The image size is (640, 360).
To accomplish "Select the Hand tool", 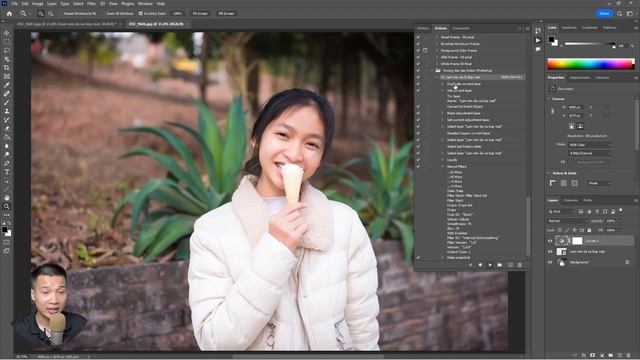I will point(7,198).
